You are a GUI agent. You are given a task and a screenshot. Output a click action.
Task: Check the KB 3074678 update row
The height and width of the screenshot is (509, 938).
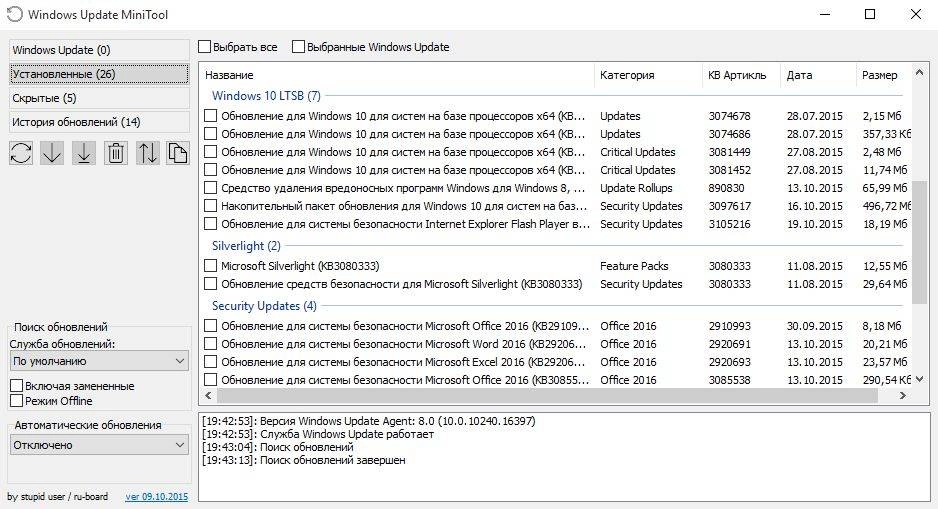pyautogui.click(x=211, y=115)
